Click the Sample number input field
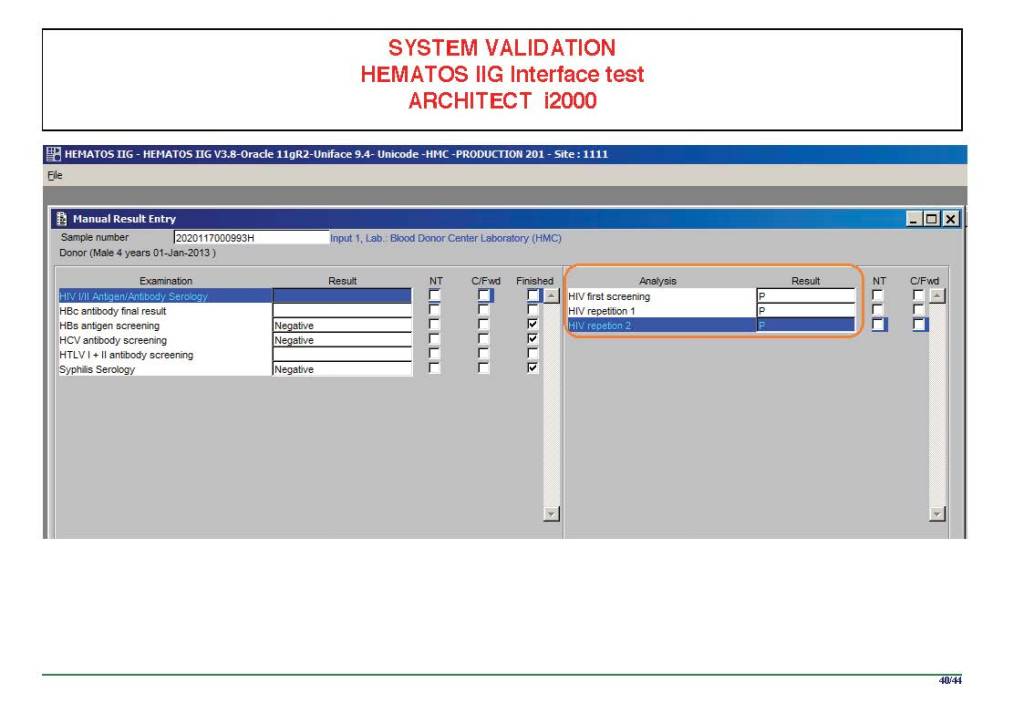The image size is (1024, 724). click(x=250, y=238)
